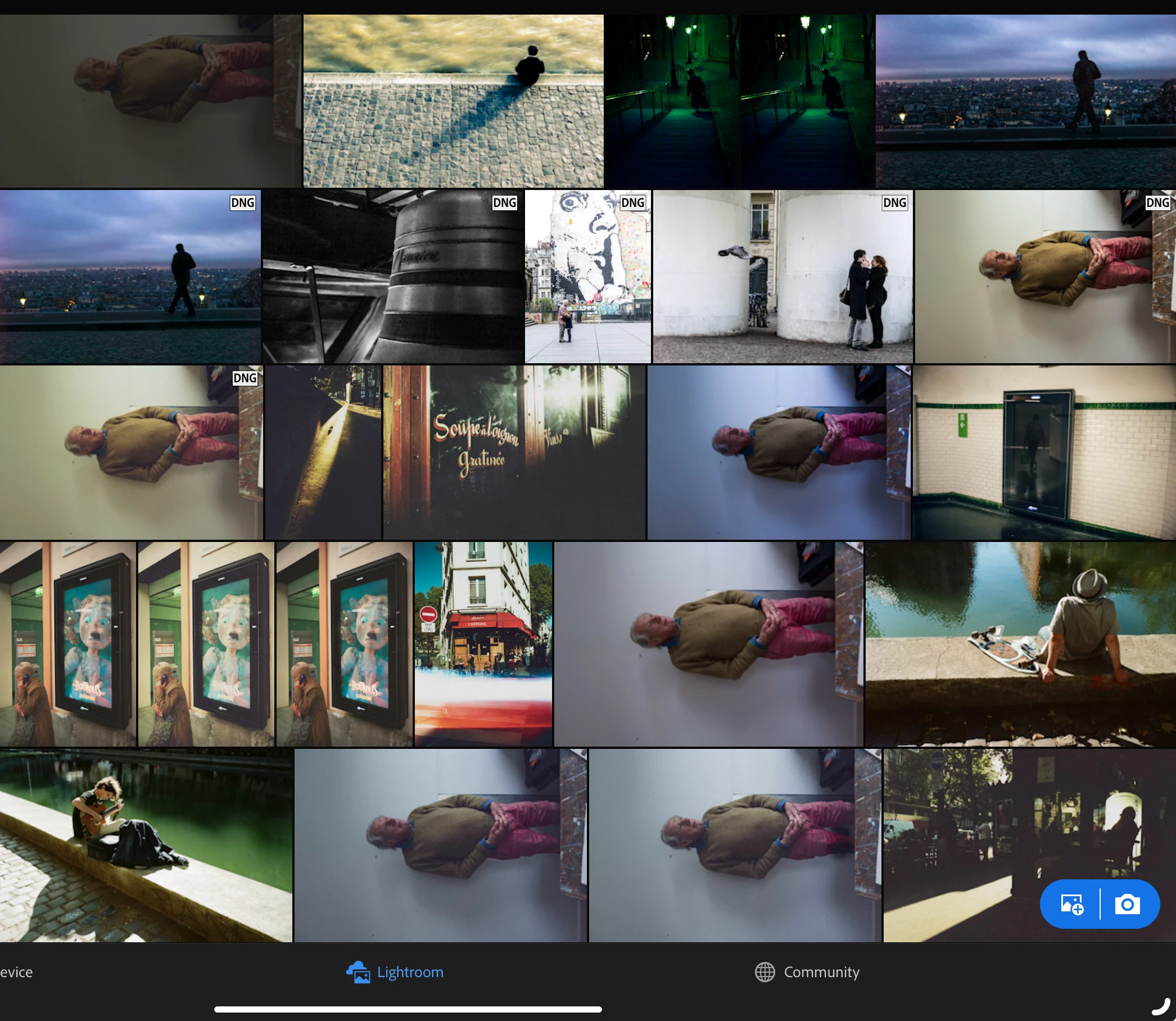Open the Soupe à l'oignon gratinée photo

(514, 453)
